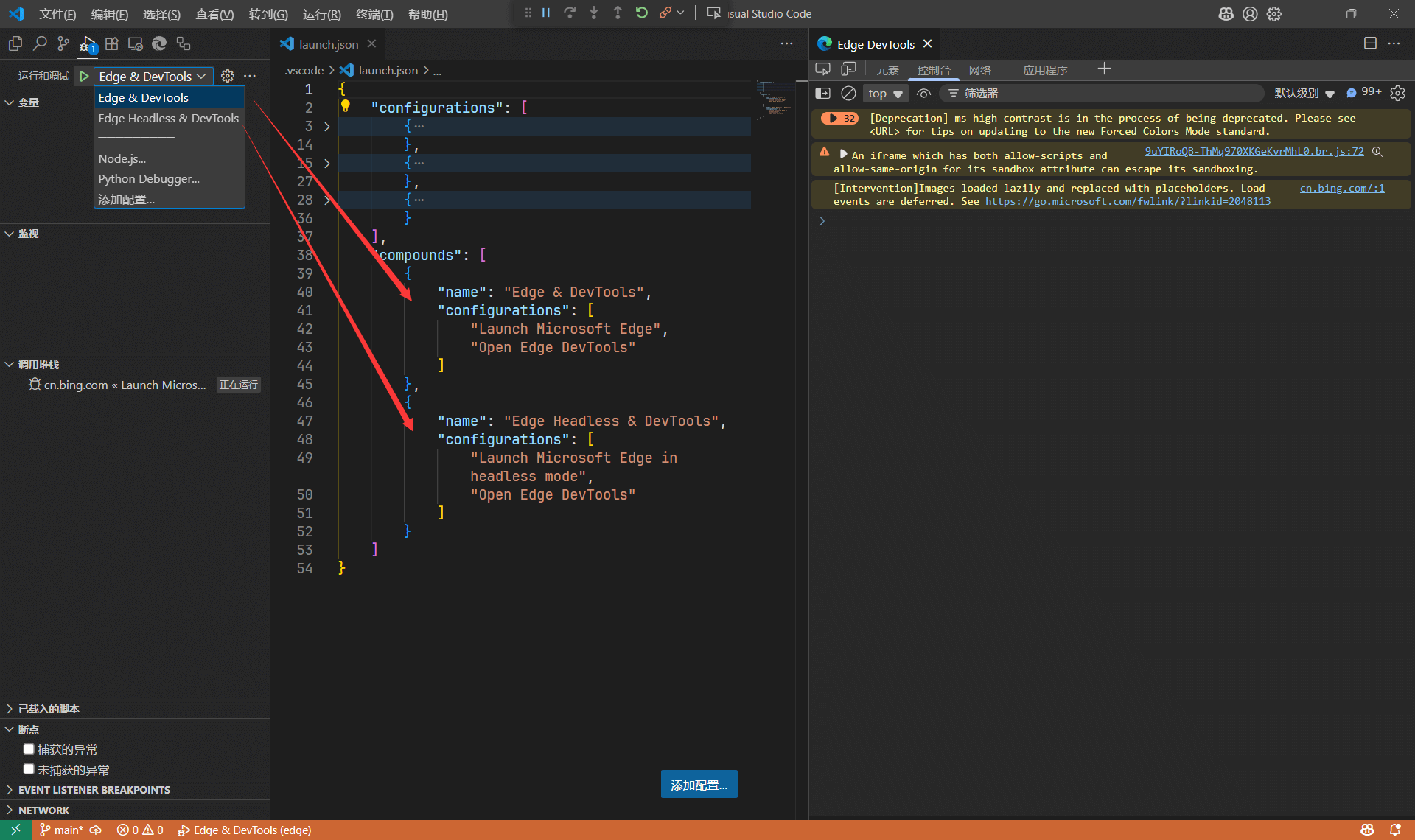1415x840 pixels.
Task: Open the Terminal menu in the menu bar
Action: click(374, 14)
